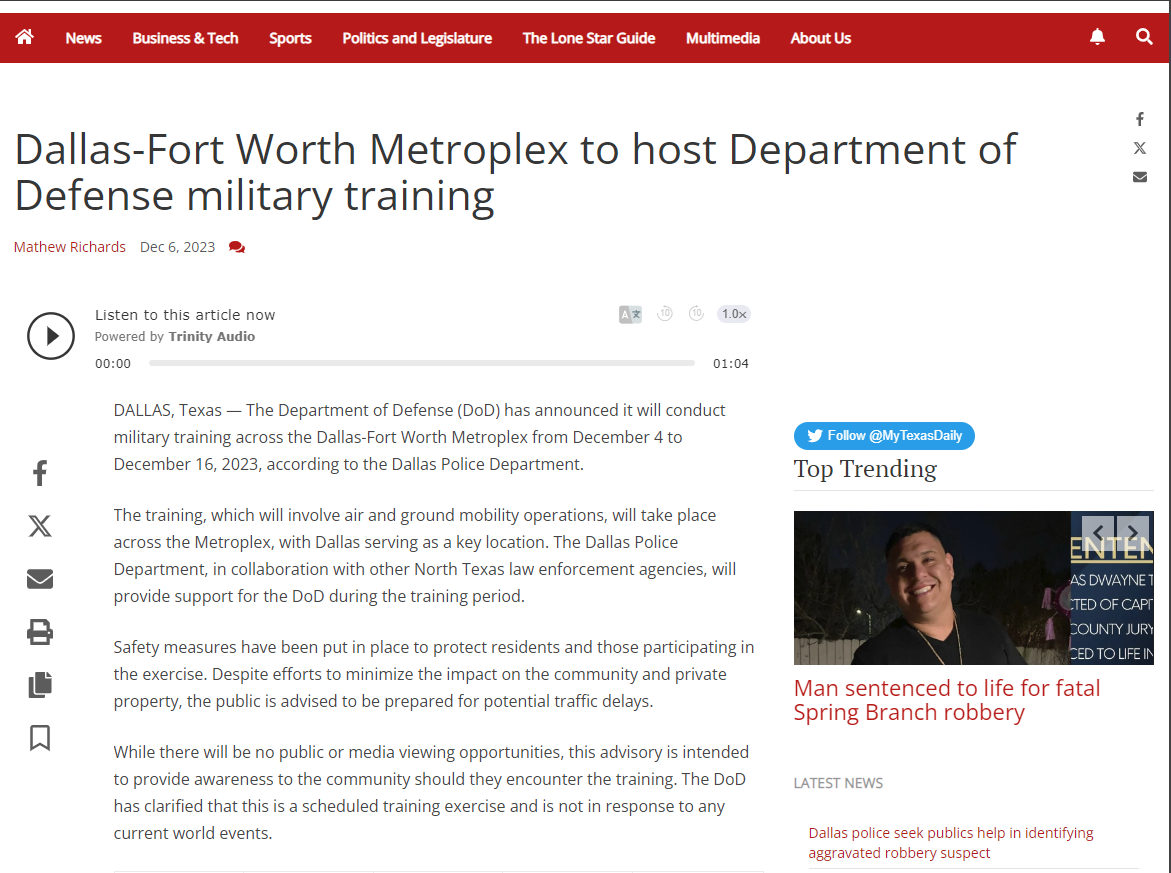Seek along the audio progress bar
Image resolution: width=1171 pixels, height=873 pixels.
422,363
